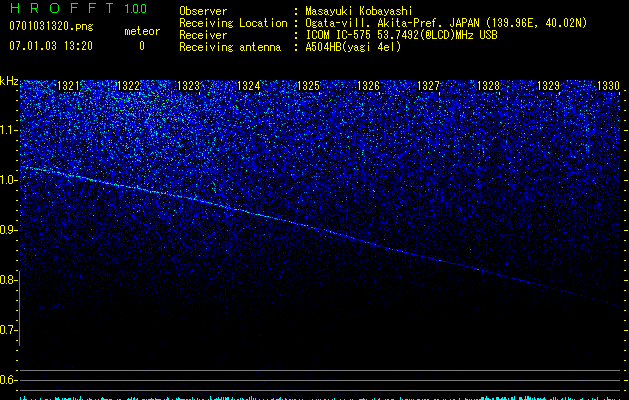Screen dimensions: 629x400
Task: Click the 1330 time marker
Action: (x=608, y=86)
